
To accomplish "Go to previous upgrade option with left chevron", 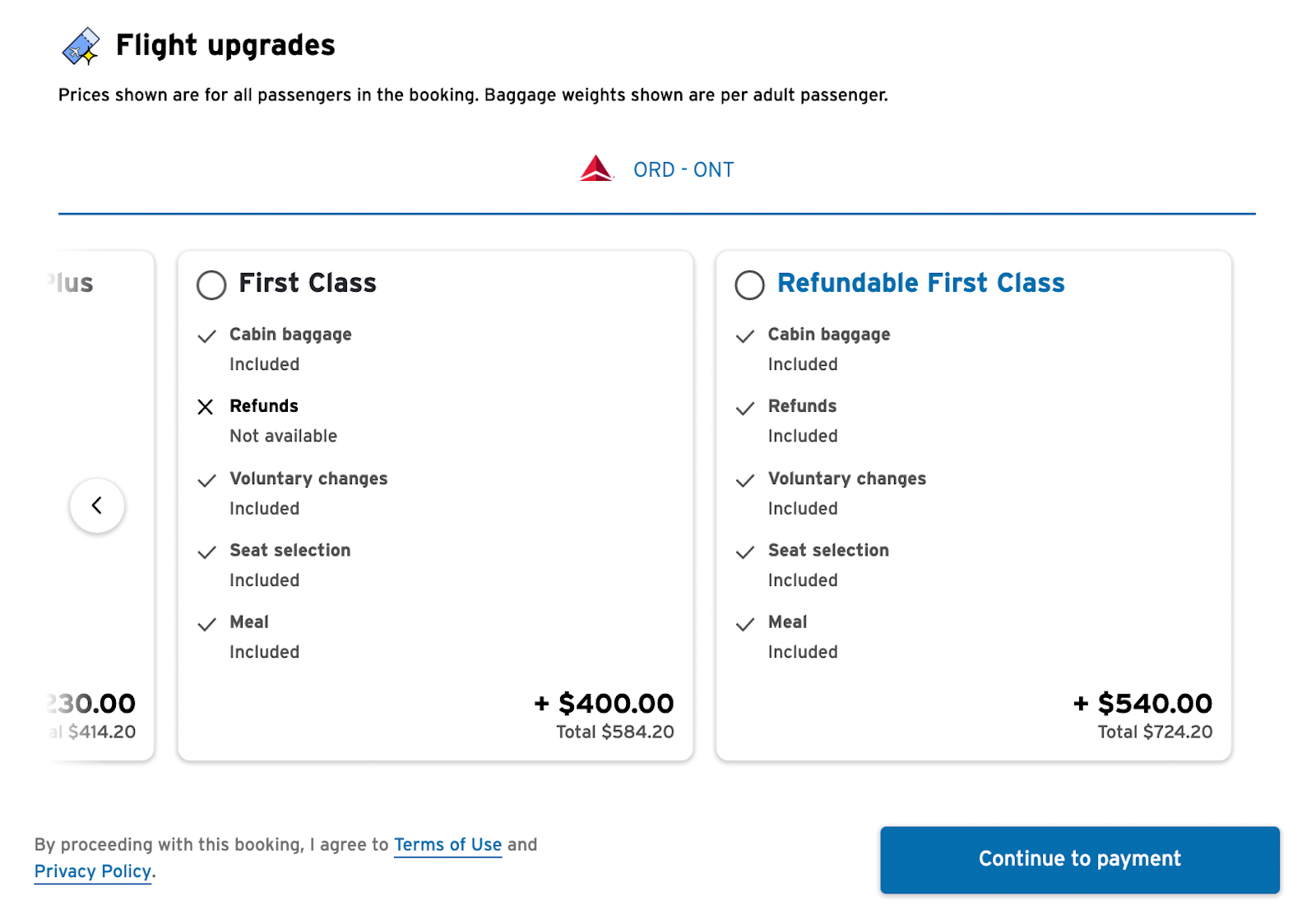I will (97, 506).
